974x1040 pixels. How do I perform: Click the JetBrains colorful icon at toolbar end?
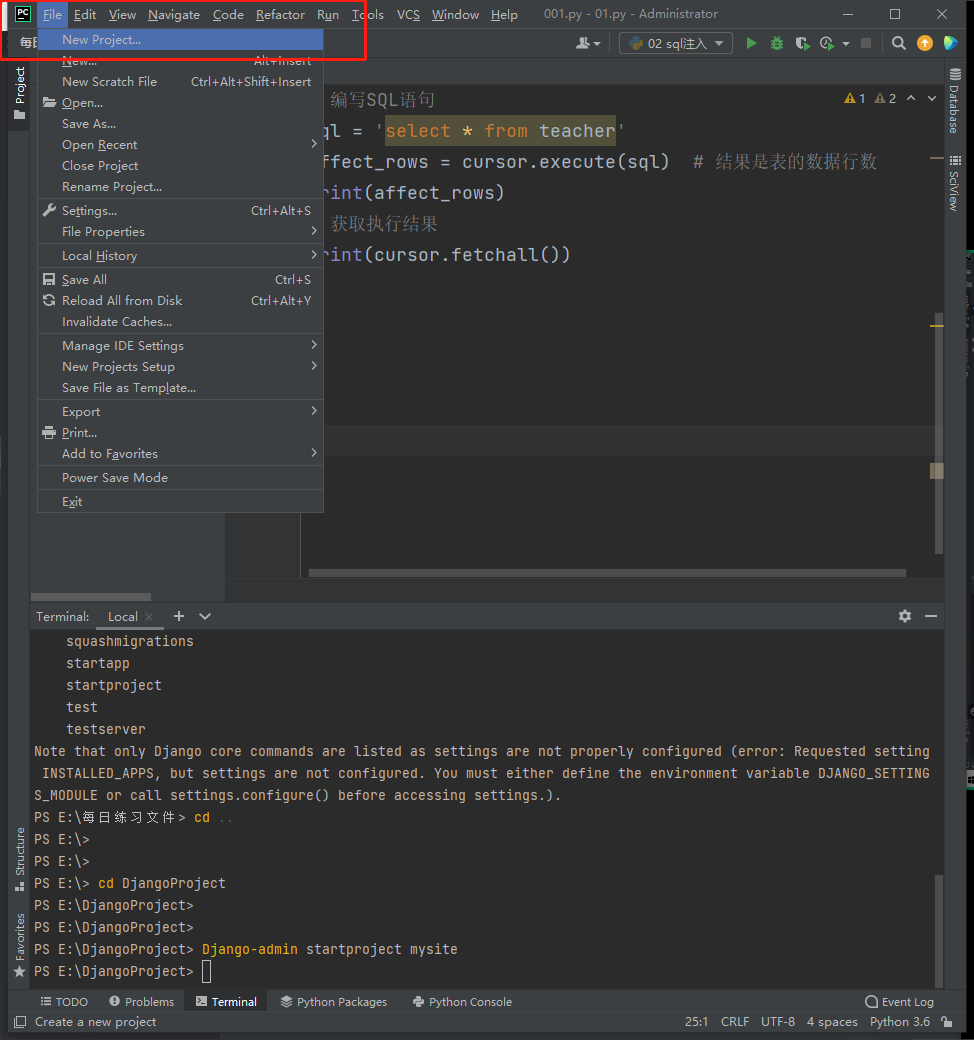coord(951,43)
